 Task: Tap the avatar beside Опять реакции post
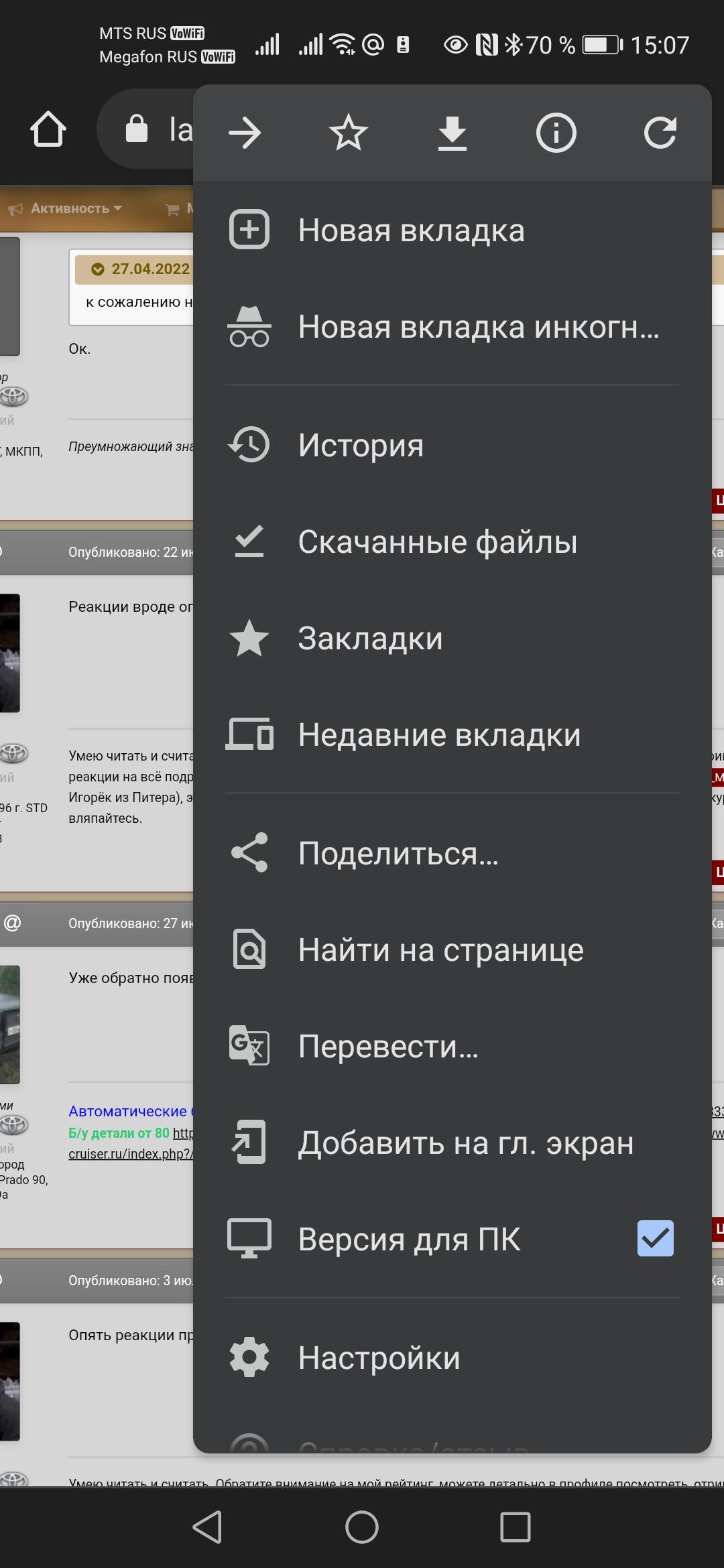click(x=9, y=1381)
